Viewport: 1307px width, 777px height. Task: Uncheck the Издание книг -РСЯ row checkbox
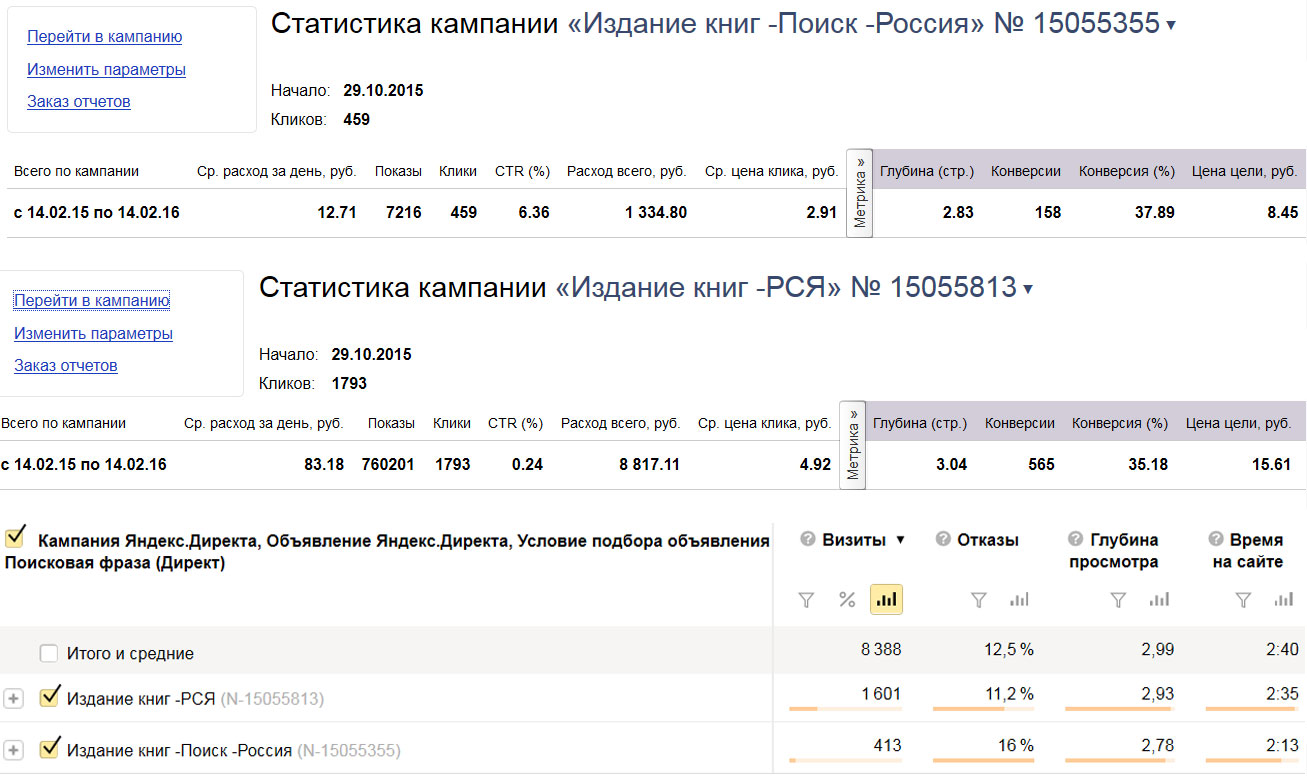pos(49,697)
